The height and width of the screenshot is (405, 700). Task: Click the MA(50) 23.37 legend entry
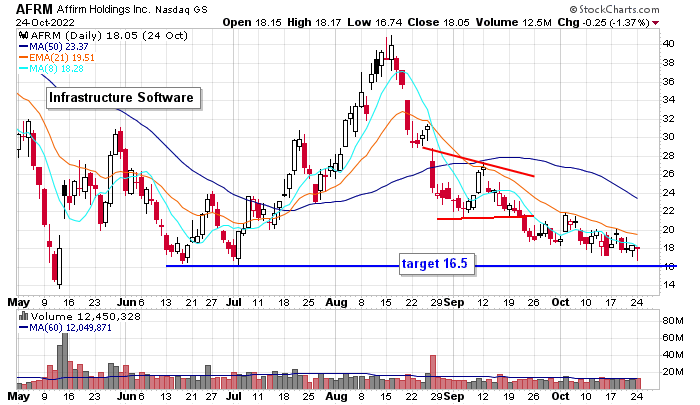click(54, 46)
